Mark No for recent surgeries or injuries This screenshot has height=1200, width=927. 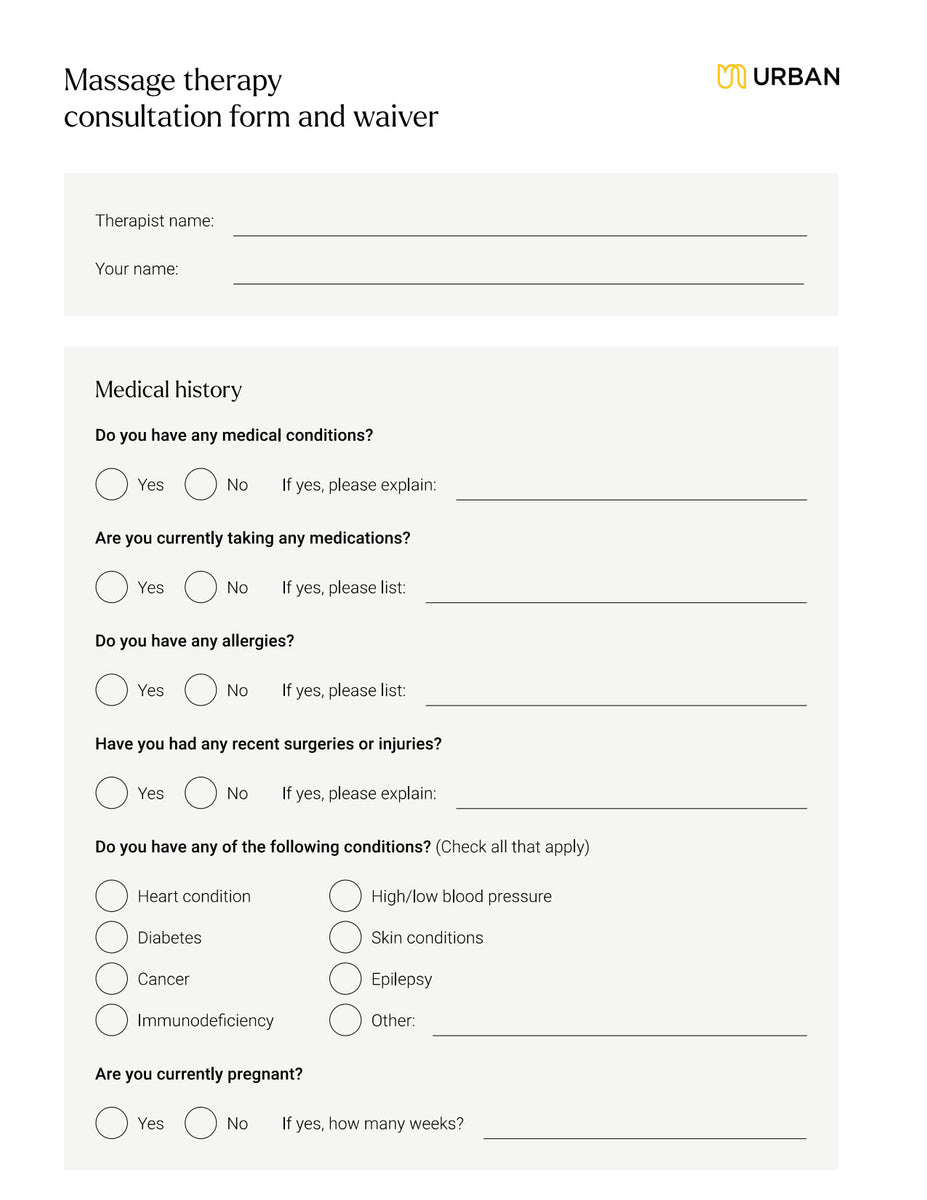[200, 793]
